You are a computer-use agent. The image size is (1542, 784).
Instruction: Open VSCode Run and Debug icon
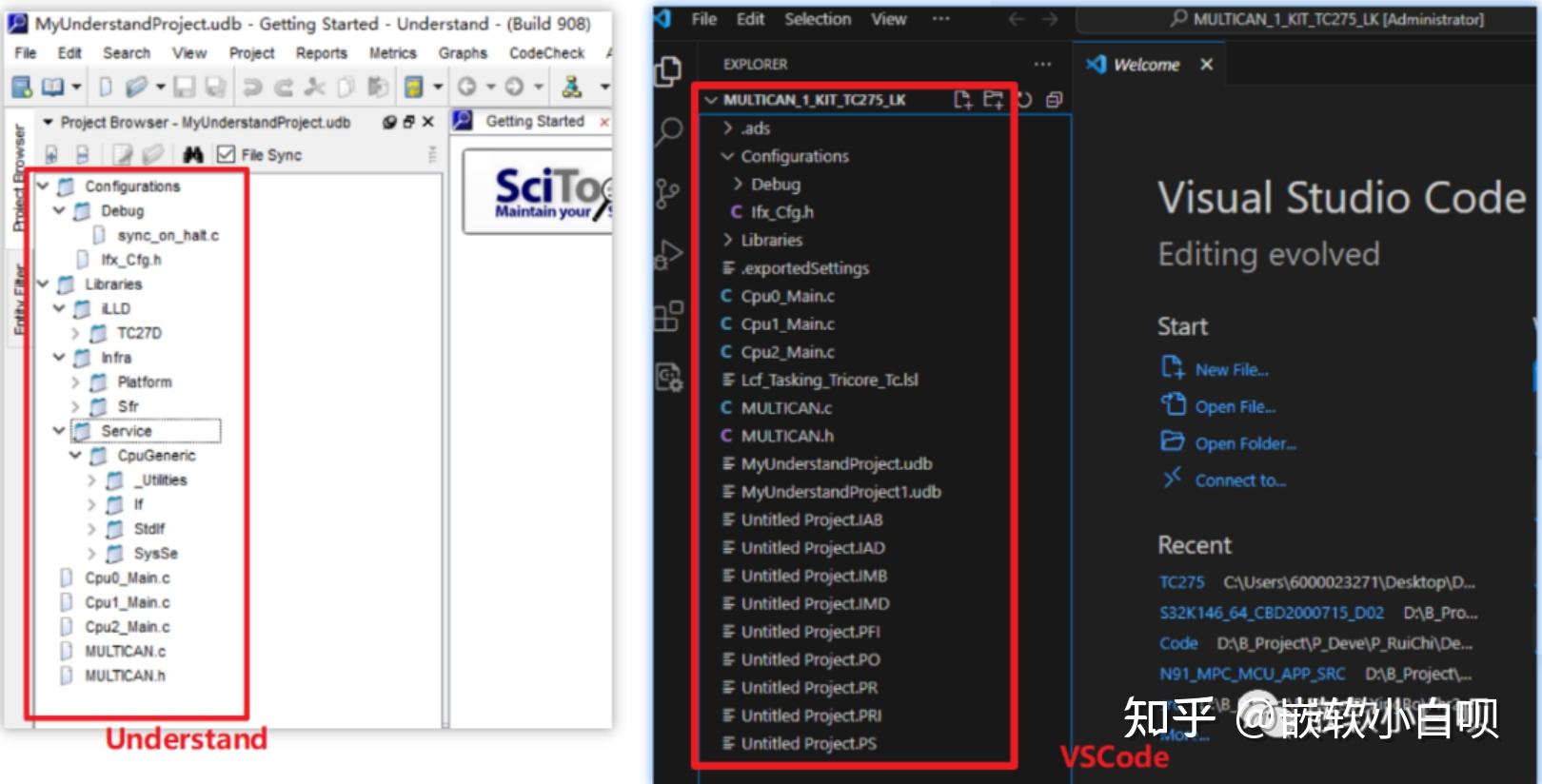668,254
